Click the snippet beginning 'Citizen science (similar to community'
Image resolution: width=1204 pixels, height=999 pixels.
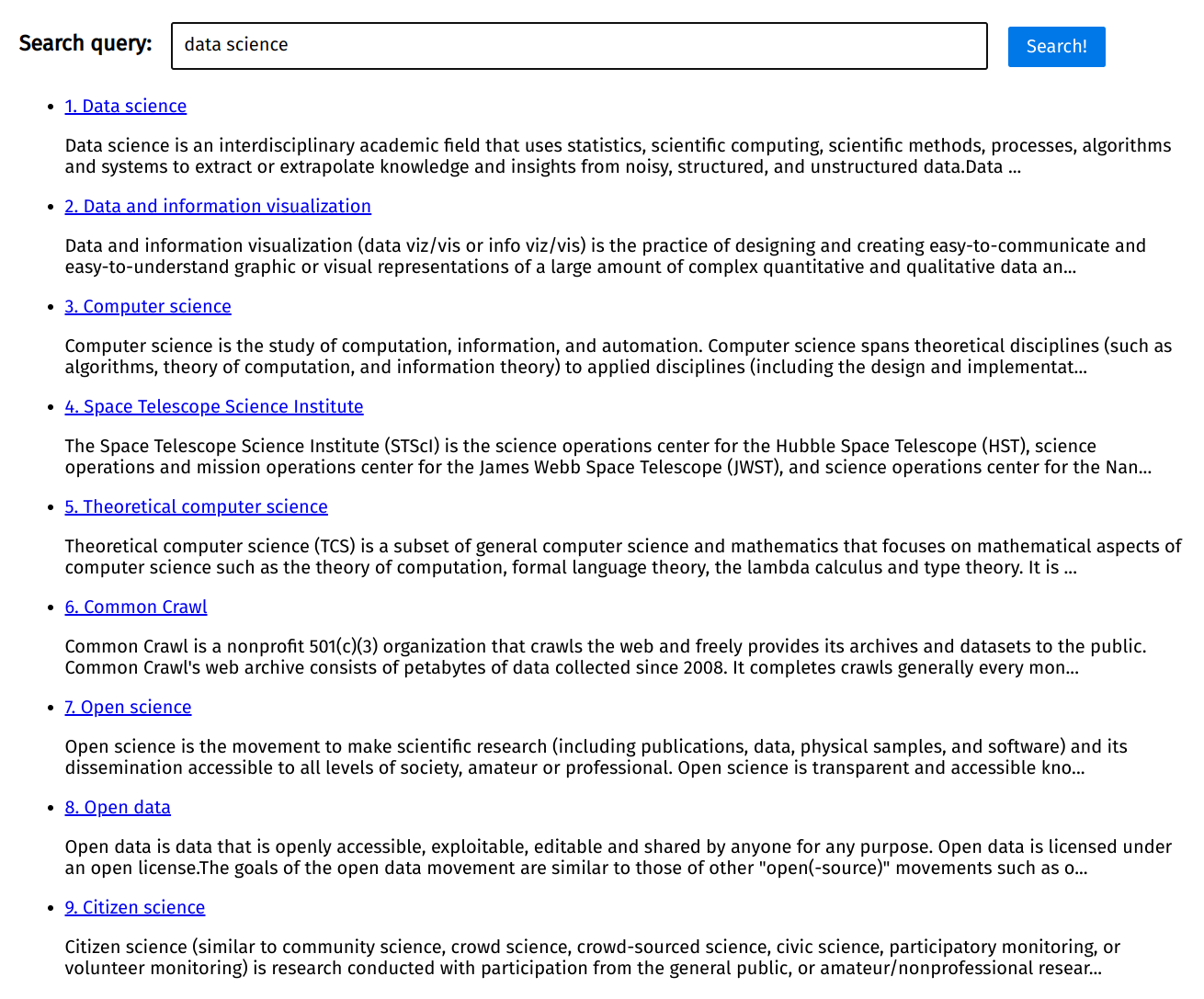pyautogui.click(x=593, y=958)
